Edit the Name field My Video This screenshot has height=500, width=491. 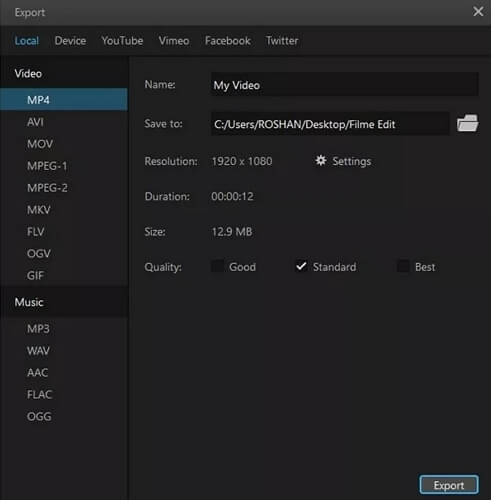point(345,85)
